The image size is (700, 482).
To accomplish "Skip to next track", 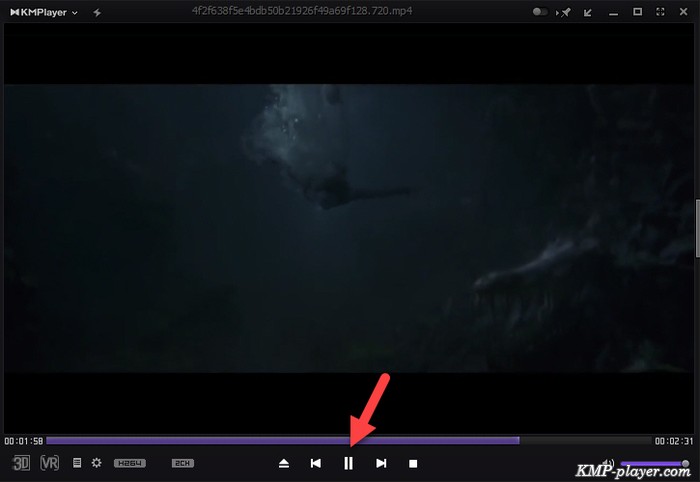I will [x=381, y=464].
